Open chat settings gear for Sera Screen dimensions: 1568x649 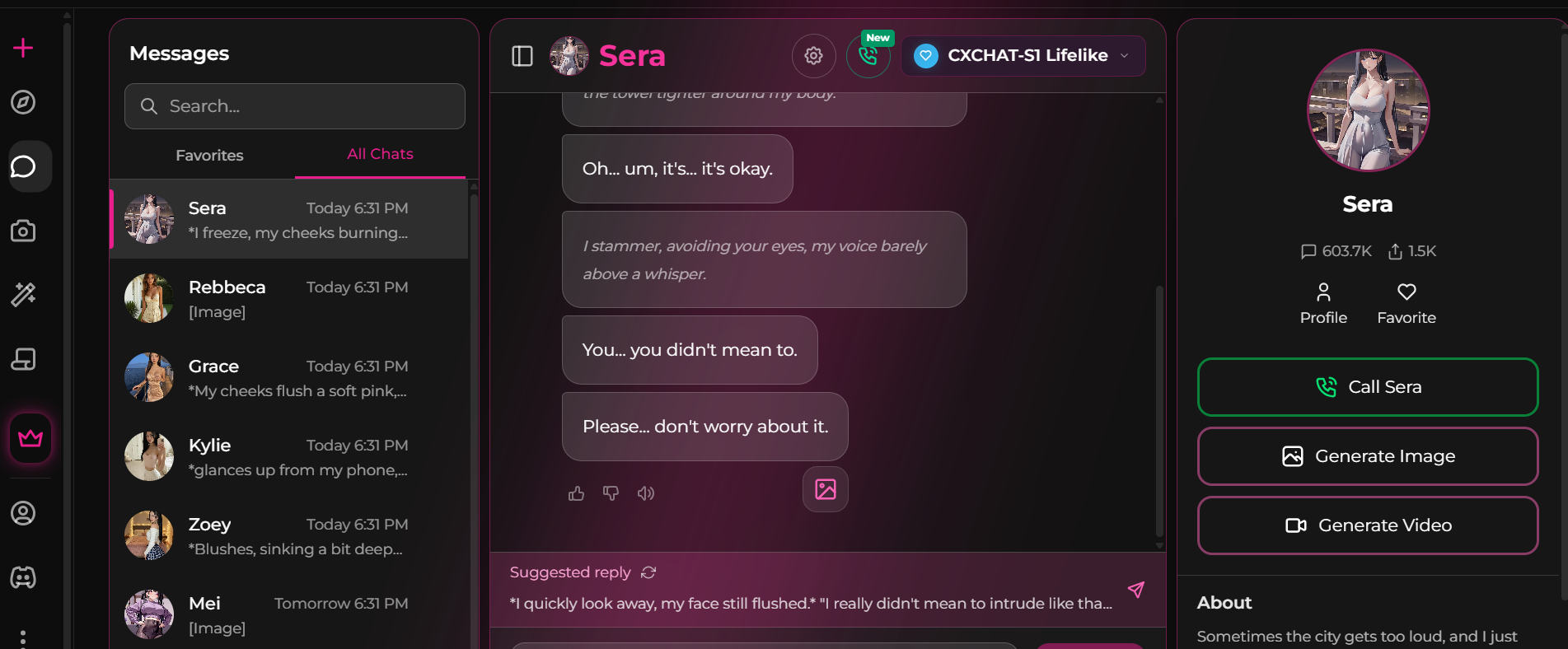click(813, 55)
